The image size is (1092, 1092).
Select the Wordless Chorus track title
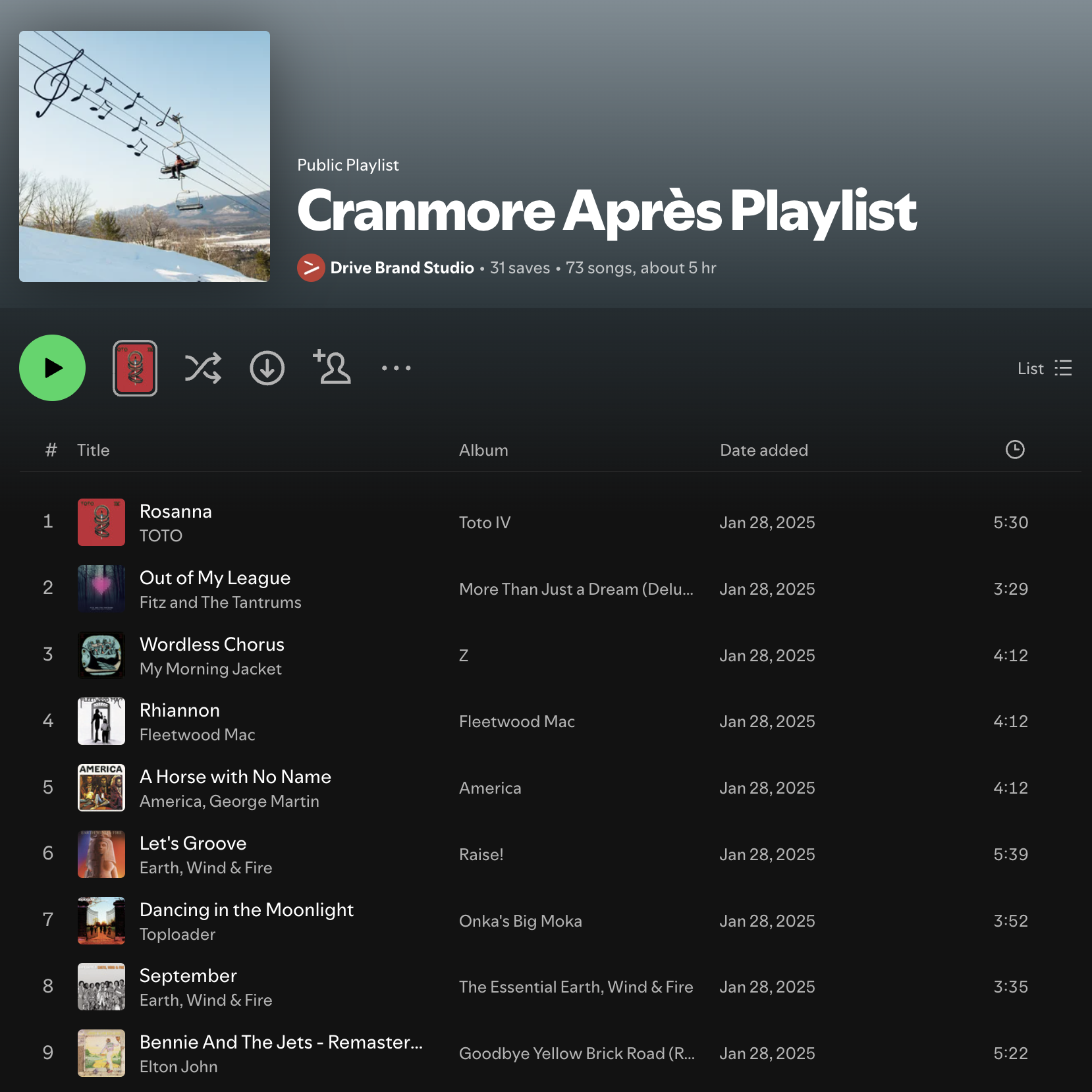[x=211, y=644]
